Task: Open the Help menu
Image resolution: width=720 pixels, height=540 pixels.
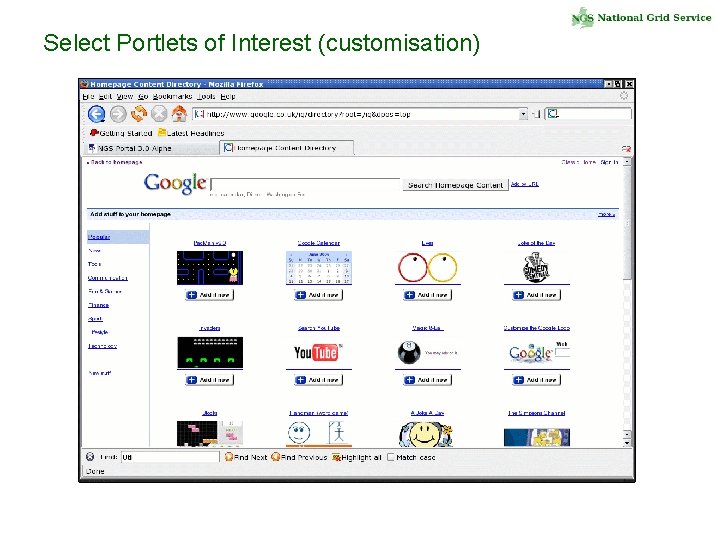Action: pos(228,96)
